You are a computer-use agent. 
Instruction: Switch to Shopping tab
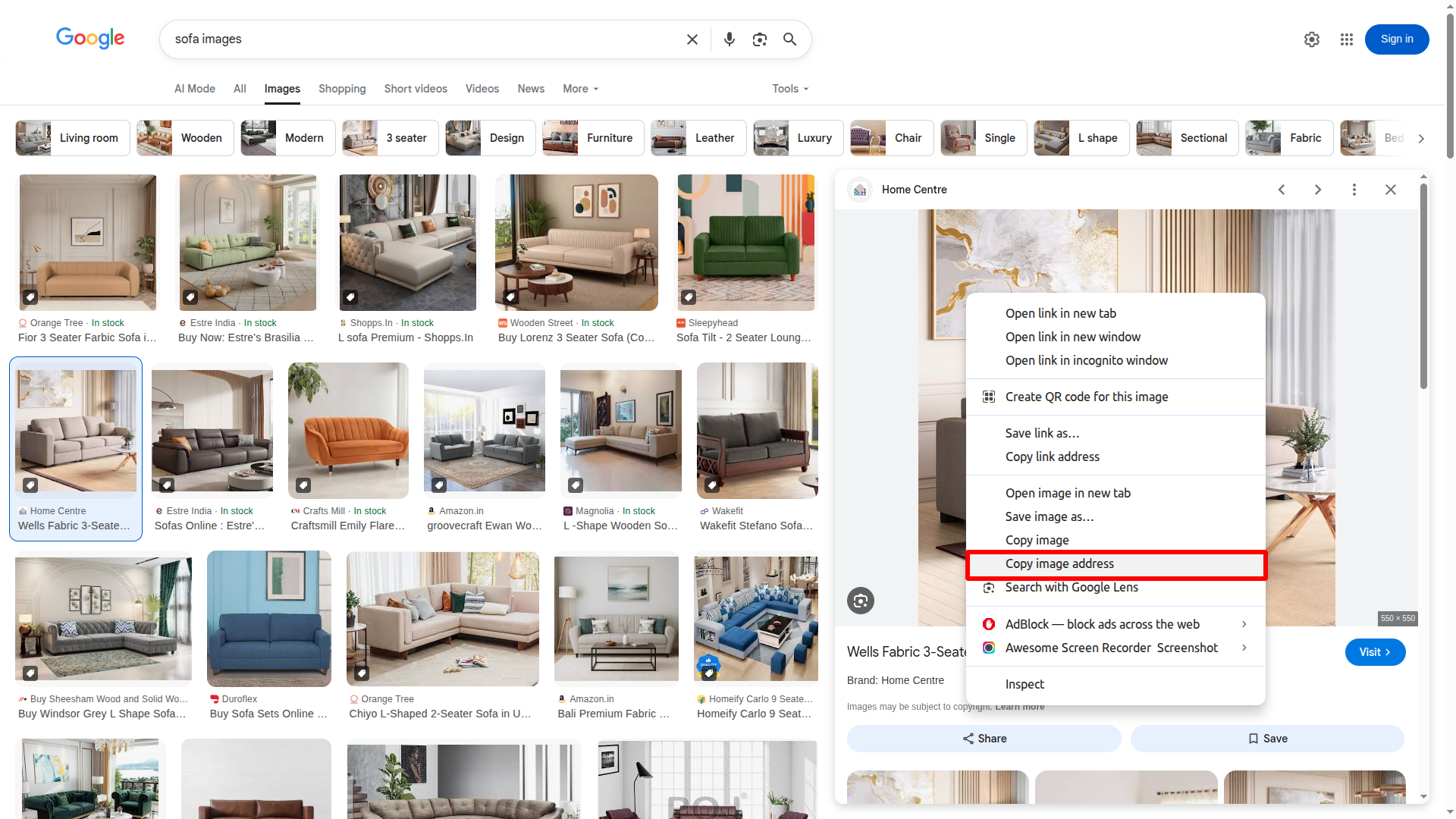pos(342,89)
